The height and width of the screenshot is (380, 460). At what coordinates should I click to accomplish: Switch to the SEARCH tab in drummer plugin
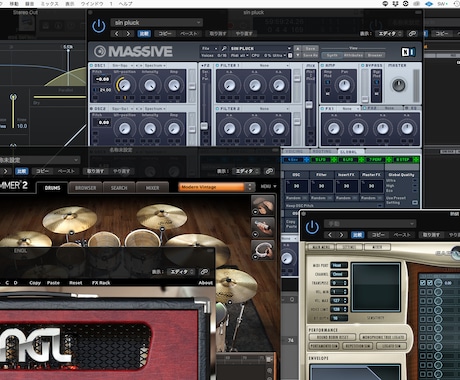tap(119, 188)
